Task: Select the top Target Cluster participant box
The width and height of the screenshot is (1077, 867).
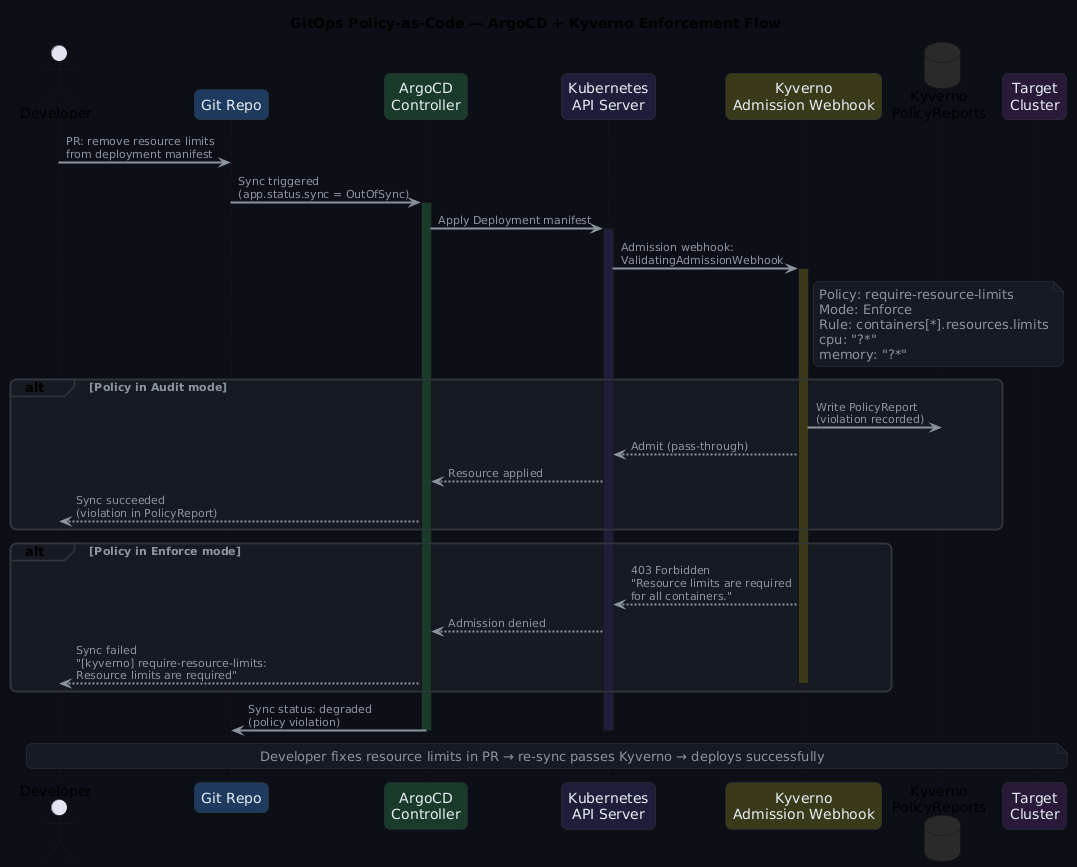Action: pyautogui.click(x=1034, y=97)
